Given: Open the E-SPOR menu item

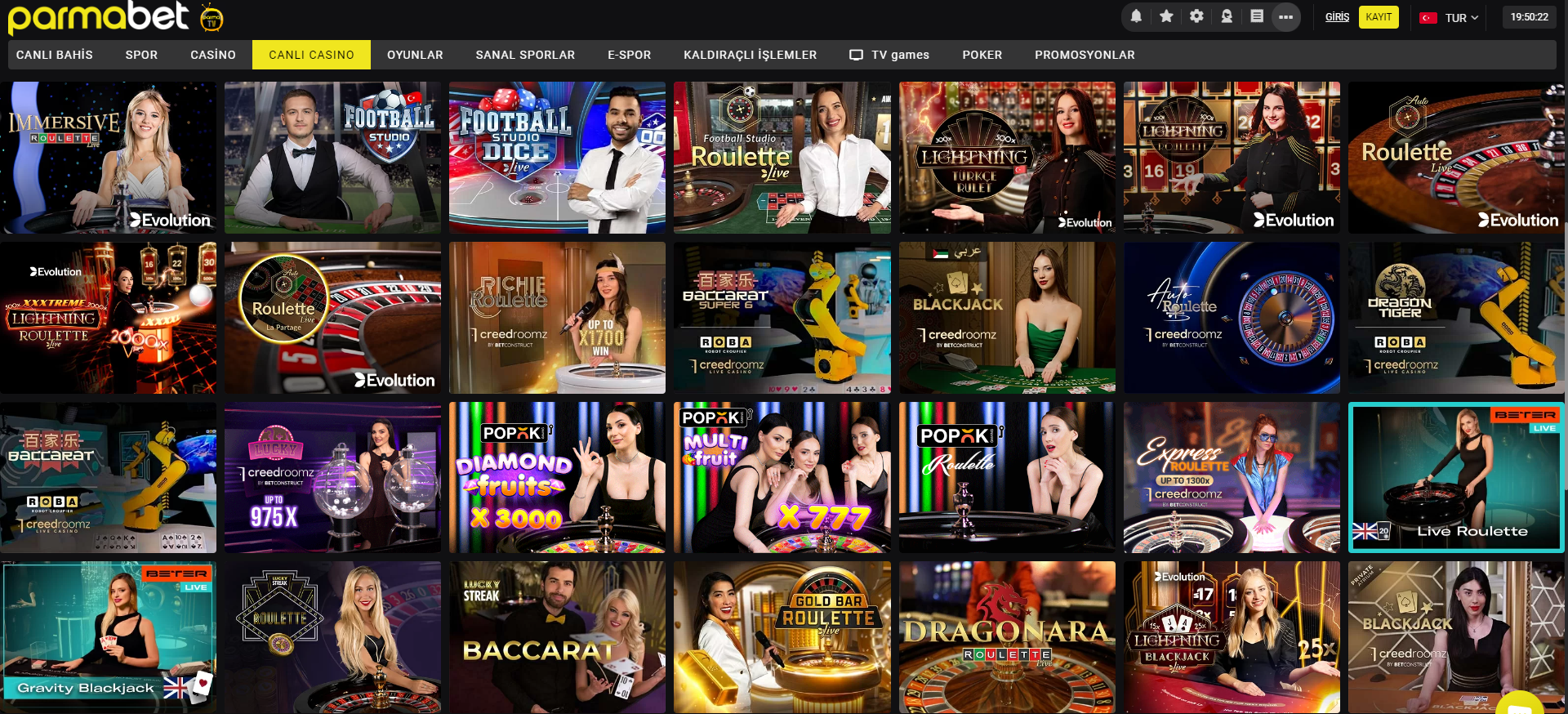Looking at the screenshot, I should click(629, 55).
